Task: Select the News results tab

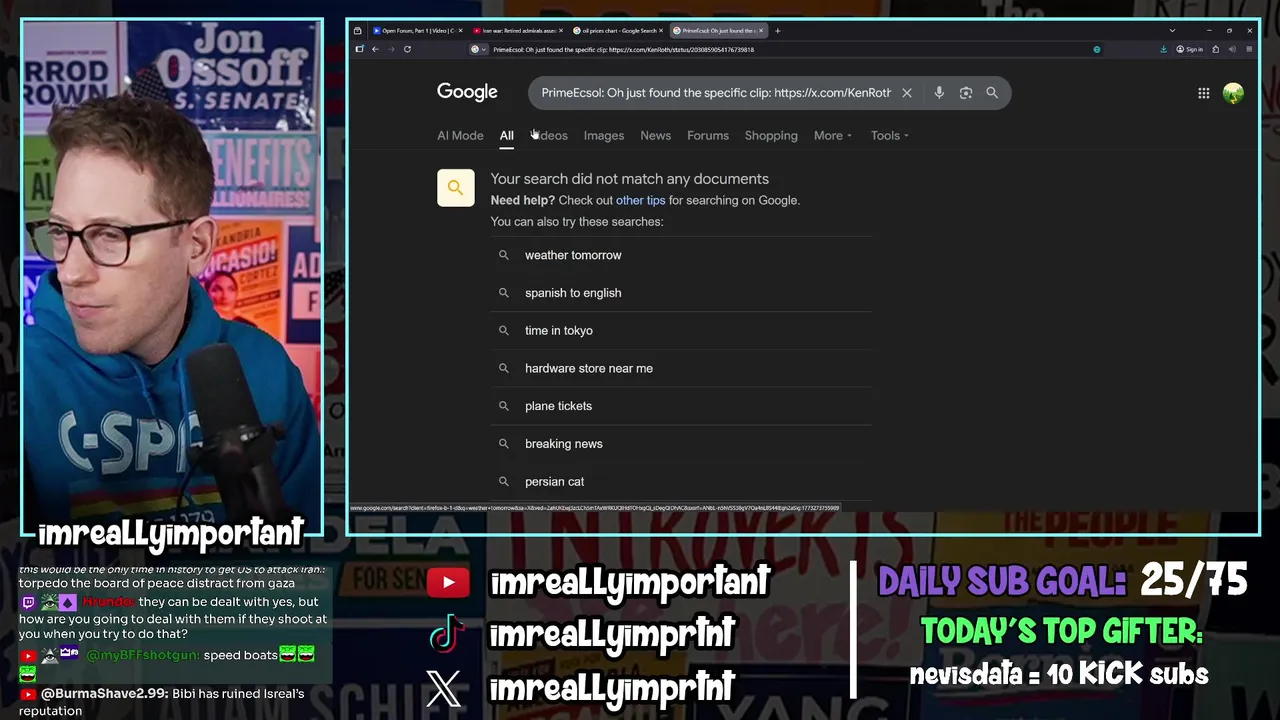Action: pos(656,135)
